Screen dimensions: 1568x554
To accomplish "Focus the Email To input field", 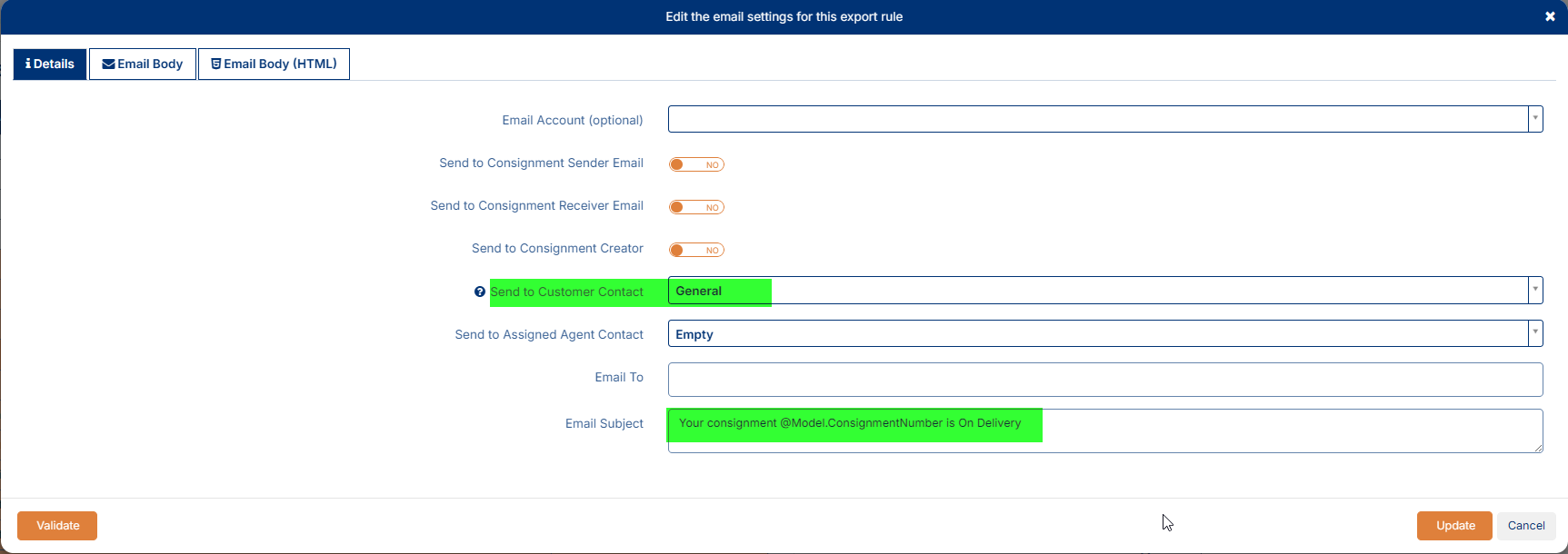I will [1104, 379].
